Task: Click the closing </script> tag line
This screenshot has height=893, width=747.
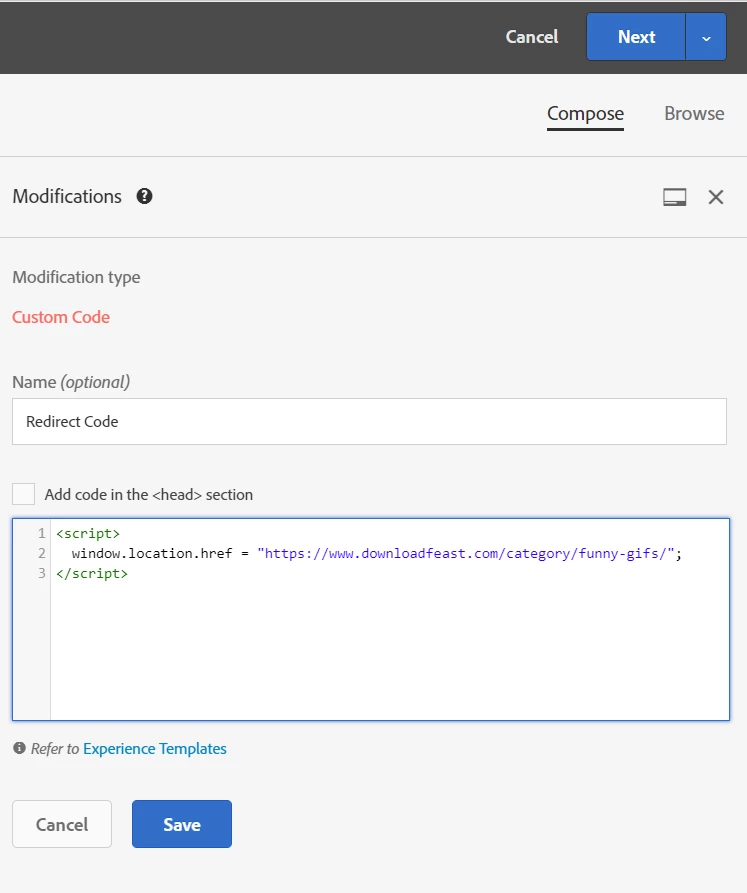Action: 92,574
